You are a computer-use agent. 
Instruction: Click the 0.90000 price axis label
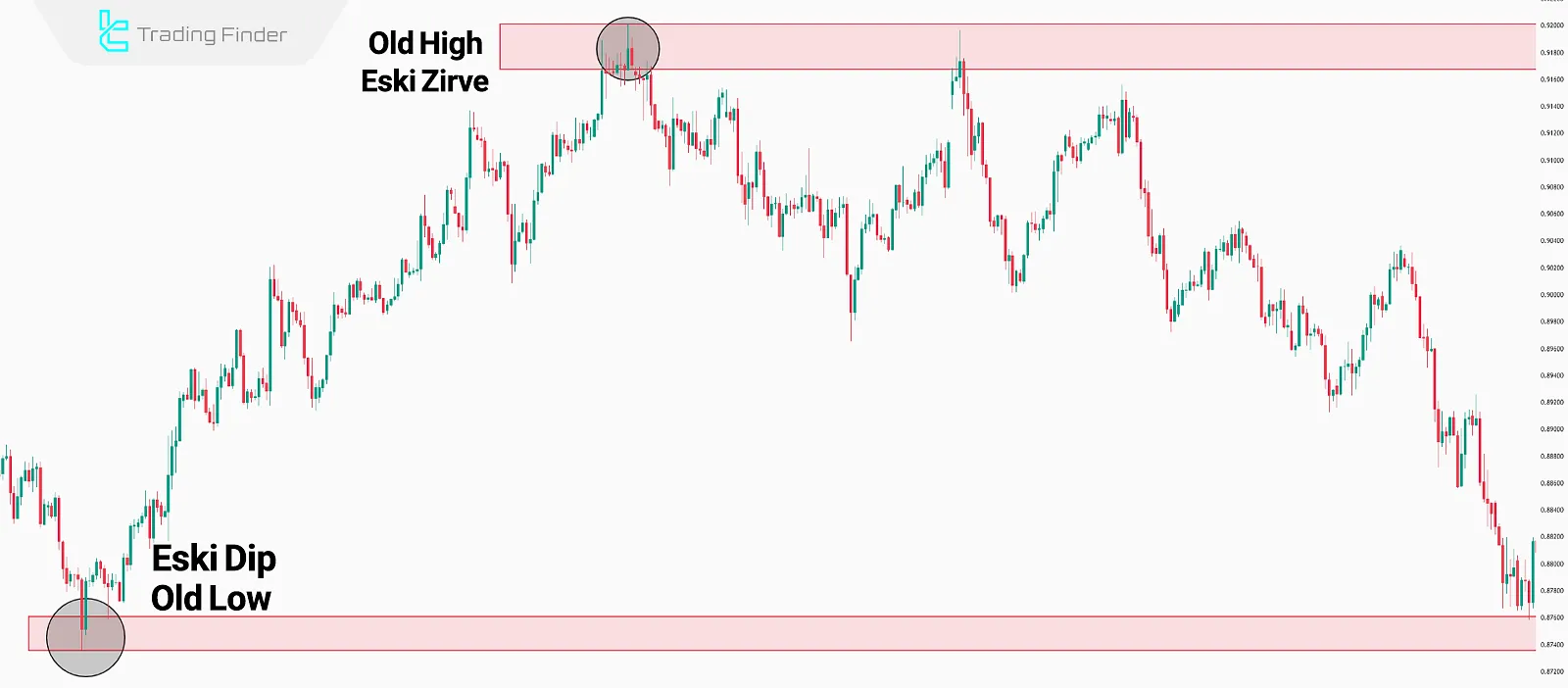coord(1551,295)
